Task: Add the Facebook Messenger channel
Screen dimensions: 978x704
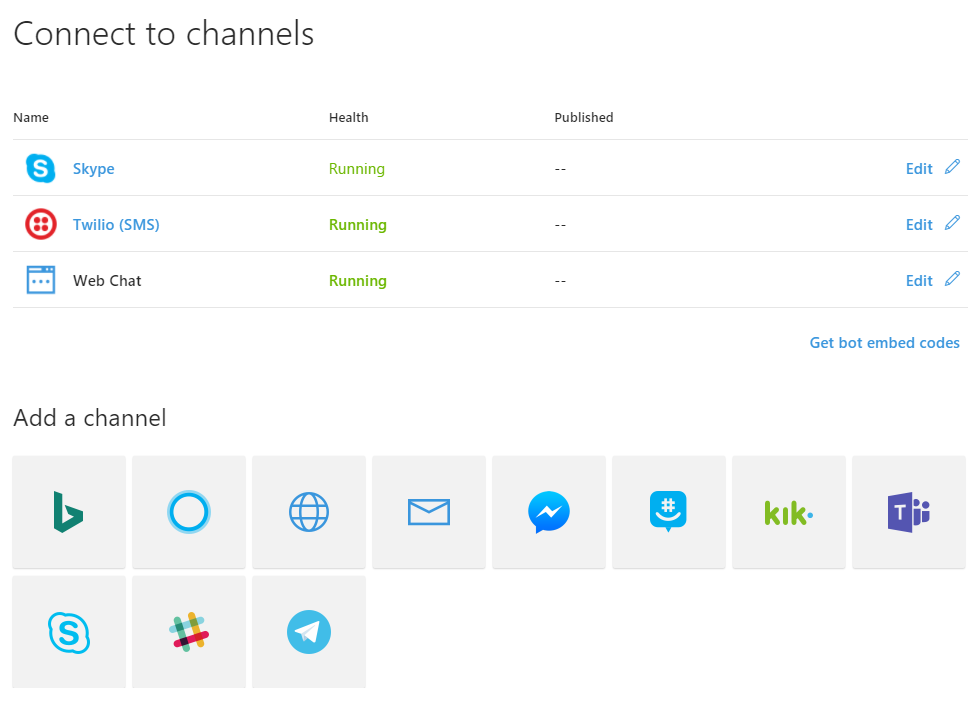Action: 549,512
